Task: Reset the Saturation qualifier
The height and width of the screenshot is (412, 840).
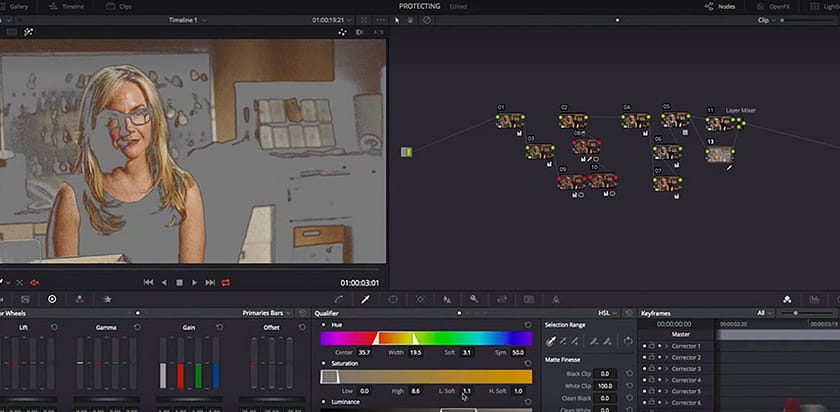Action: [x=528, y=363]
